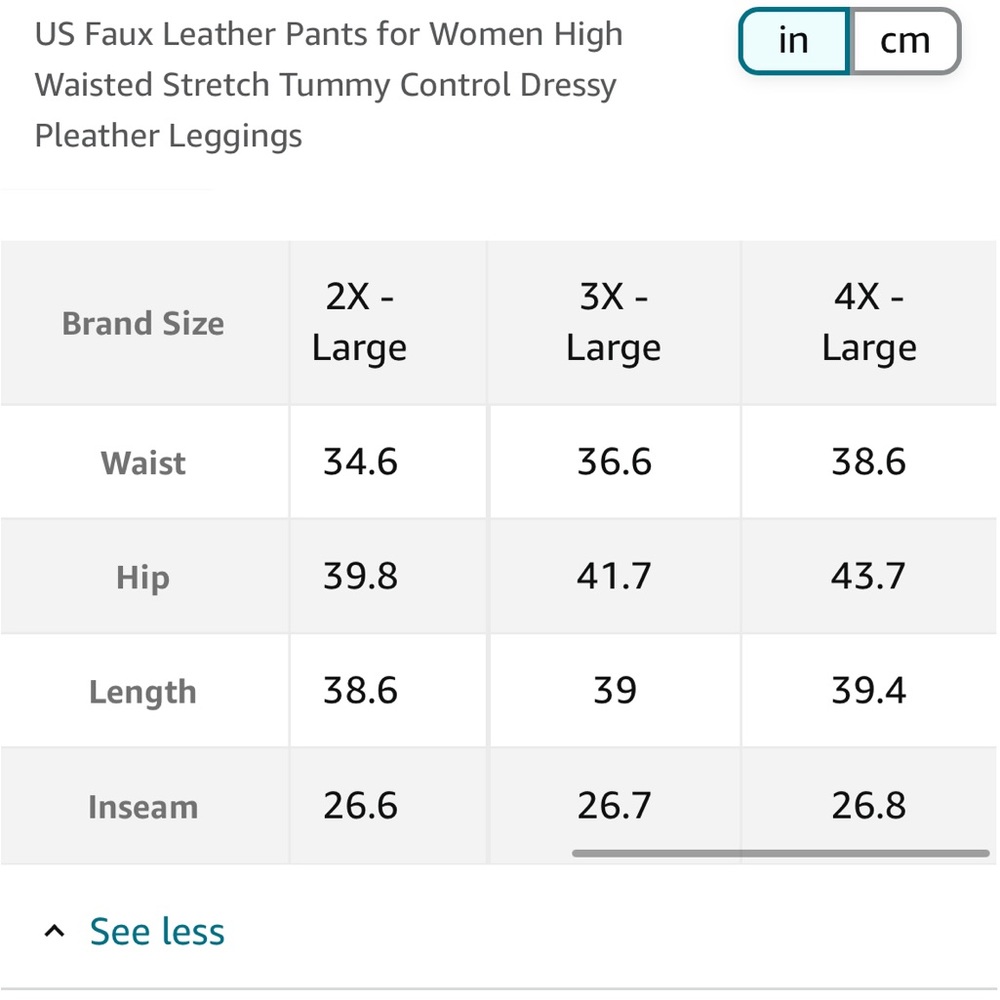The image size is (1000, 1000).
Task: Click the 39.4 length measurement cell
Action: tap(868, 690)
